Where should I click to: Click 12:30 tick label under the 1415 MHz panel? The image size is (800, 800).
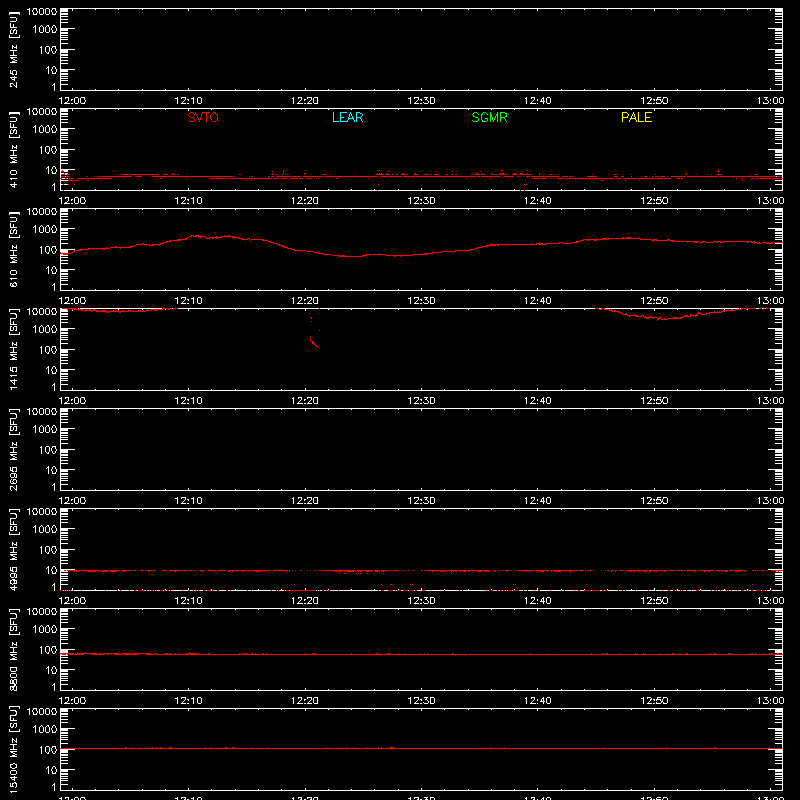[421, 401]
